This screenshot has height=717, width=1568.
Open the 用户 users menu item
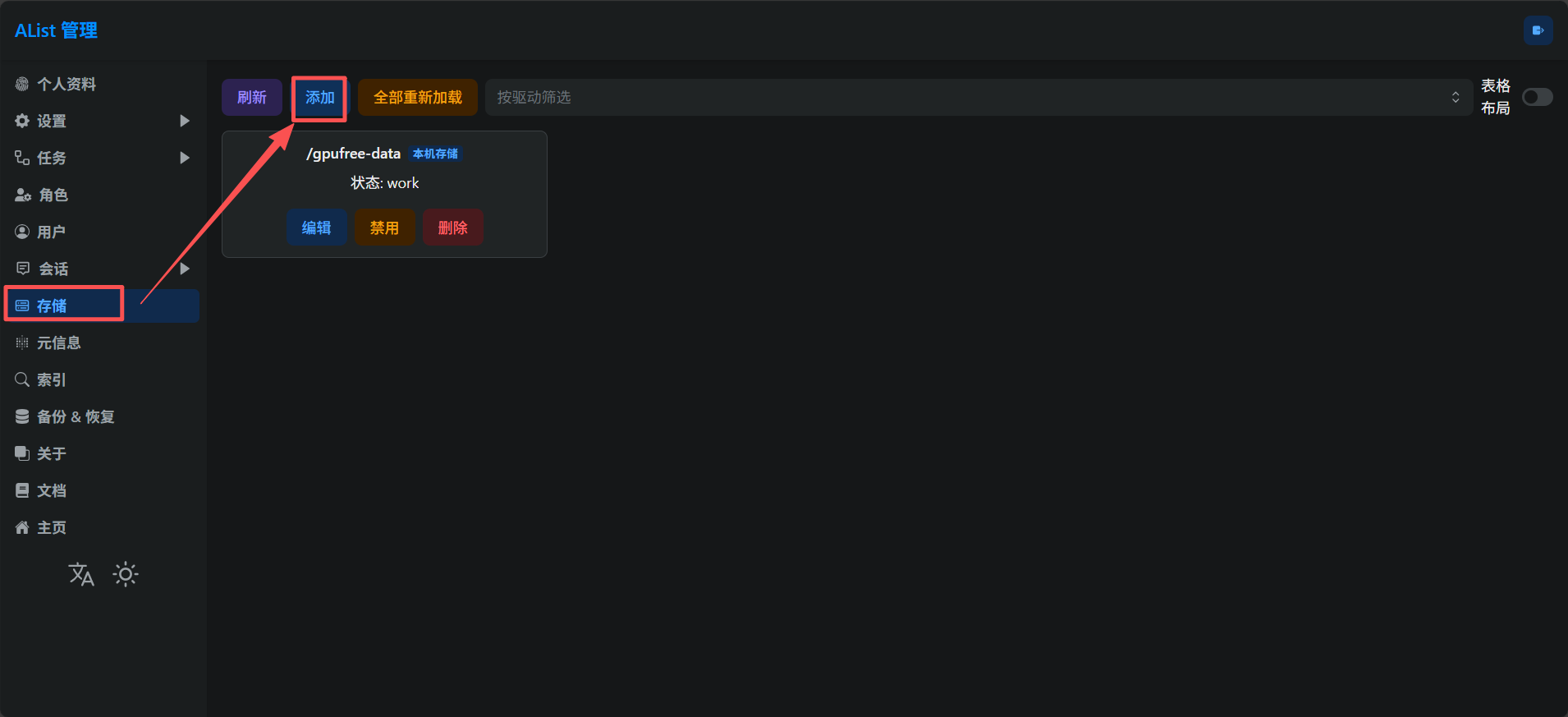click(x=51, y=232)
